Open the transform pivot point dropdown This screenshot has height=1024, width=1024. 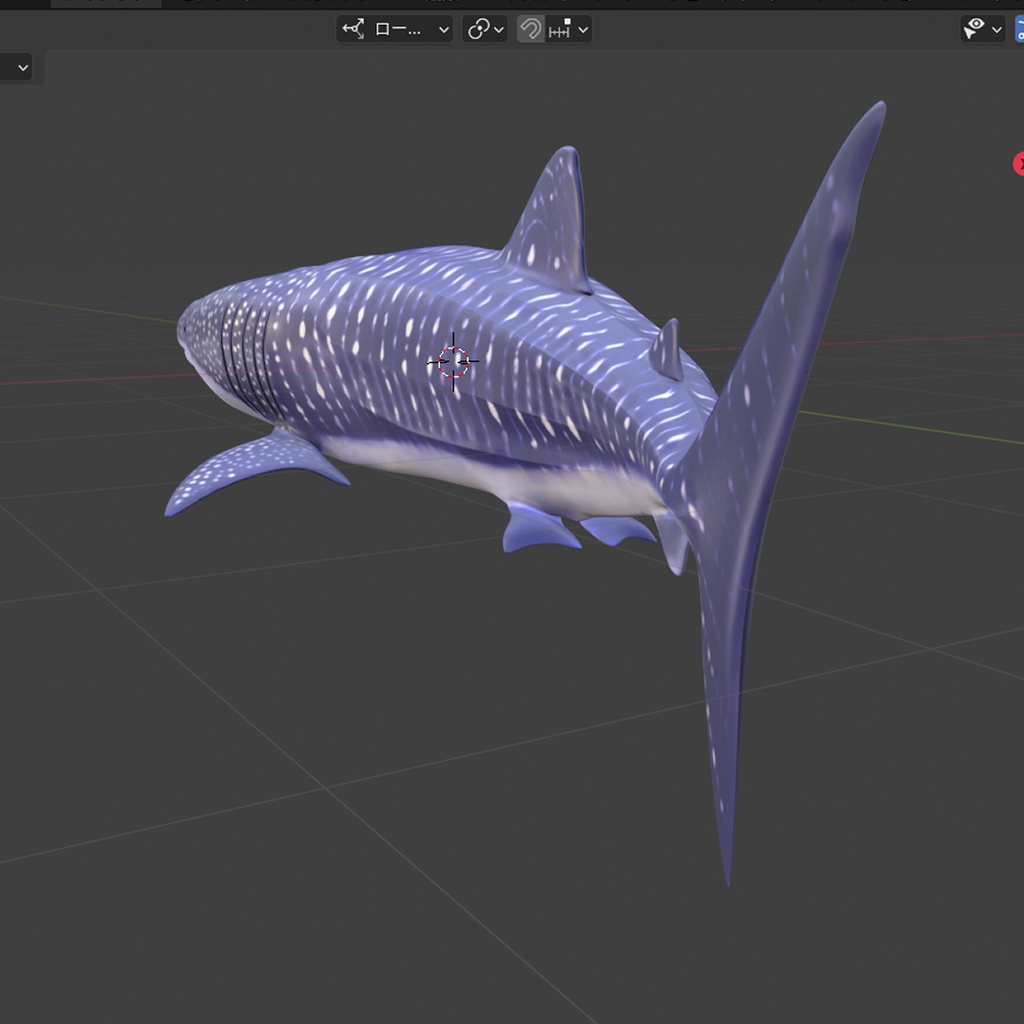443,30
